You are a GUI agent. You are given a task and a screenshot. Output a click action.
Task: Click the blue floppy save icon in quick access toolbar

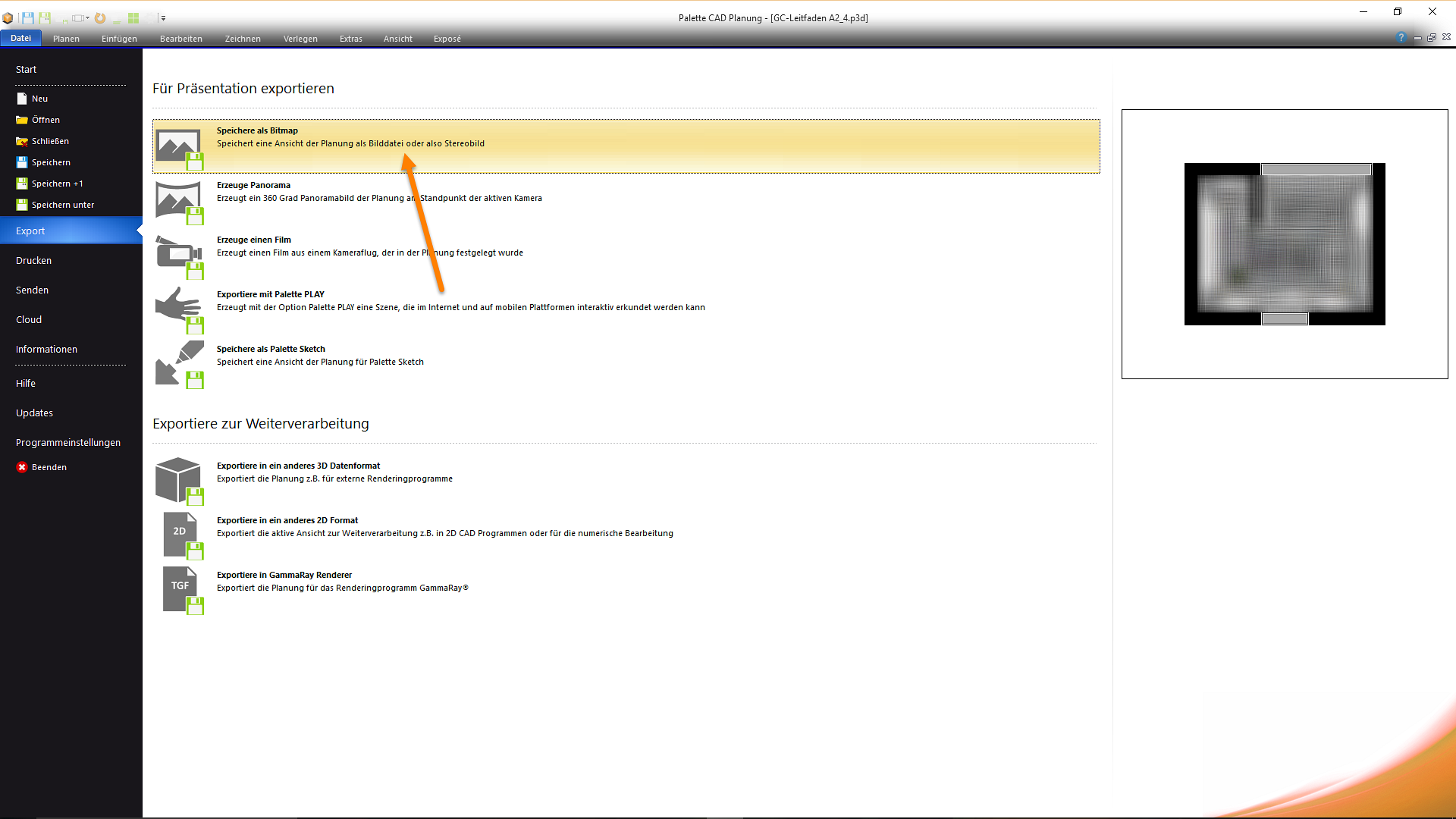[x=28, y=17]
